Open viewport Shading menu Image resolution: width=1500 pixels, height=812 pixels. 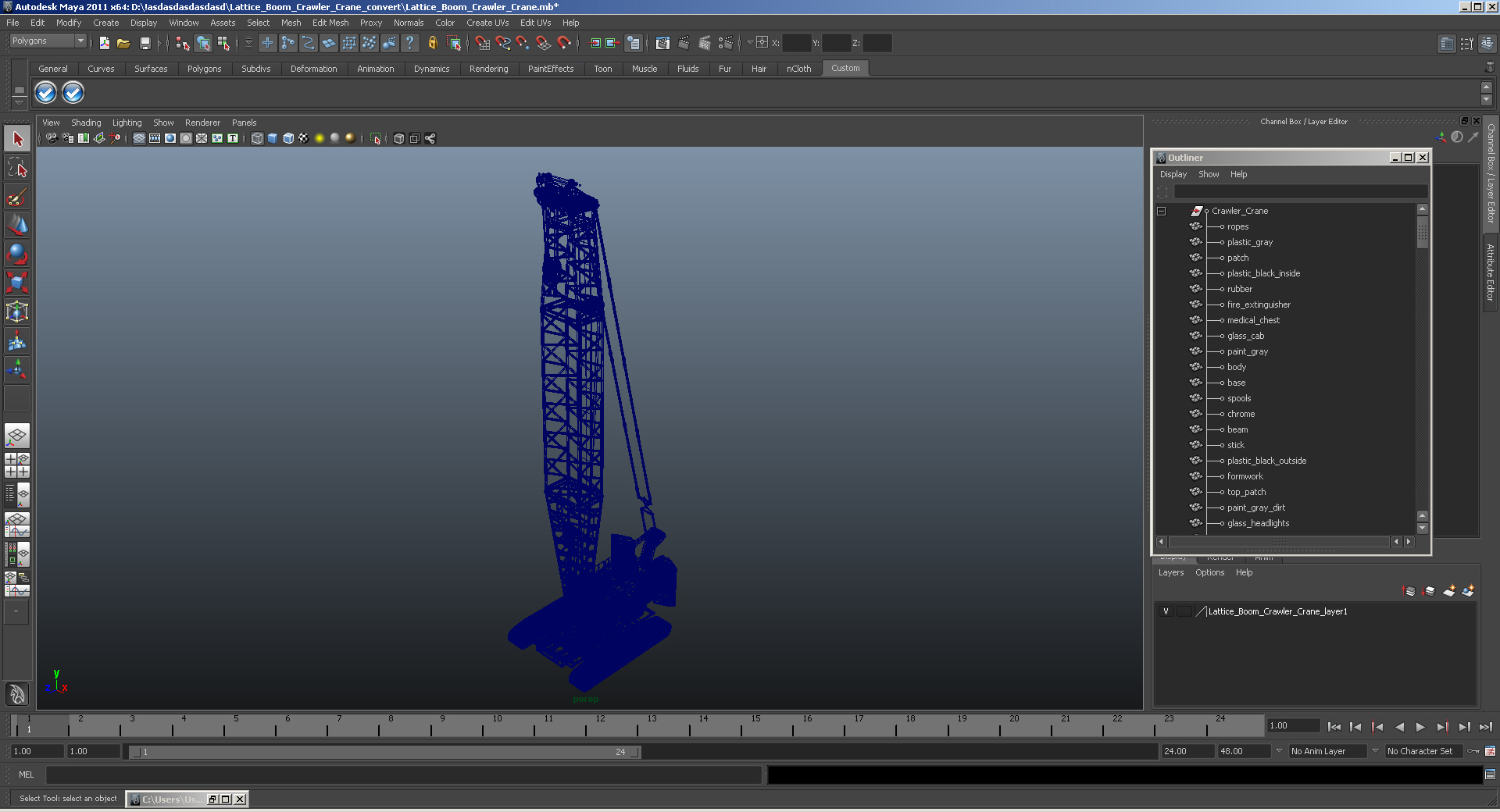[x=86, y=123]
